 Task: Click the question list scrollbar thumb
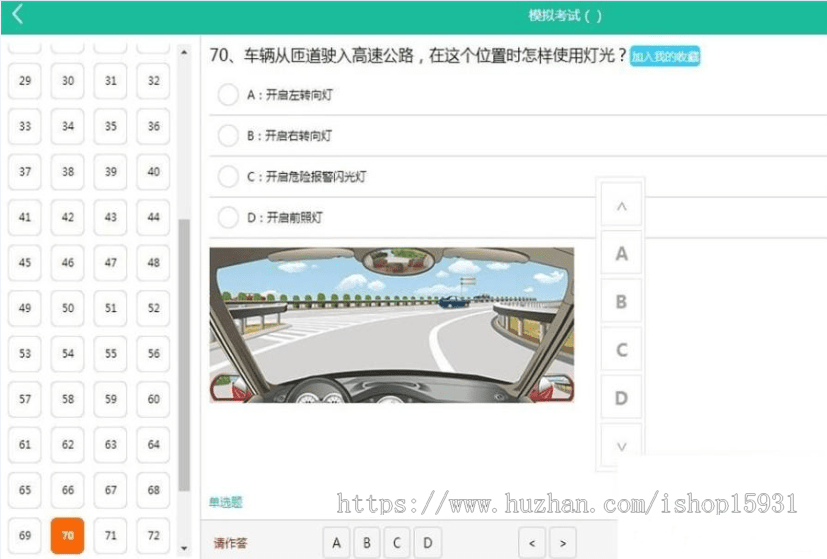184,355
